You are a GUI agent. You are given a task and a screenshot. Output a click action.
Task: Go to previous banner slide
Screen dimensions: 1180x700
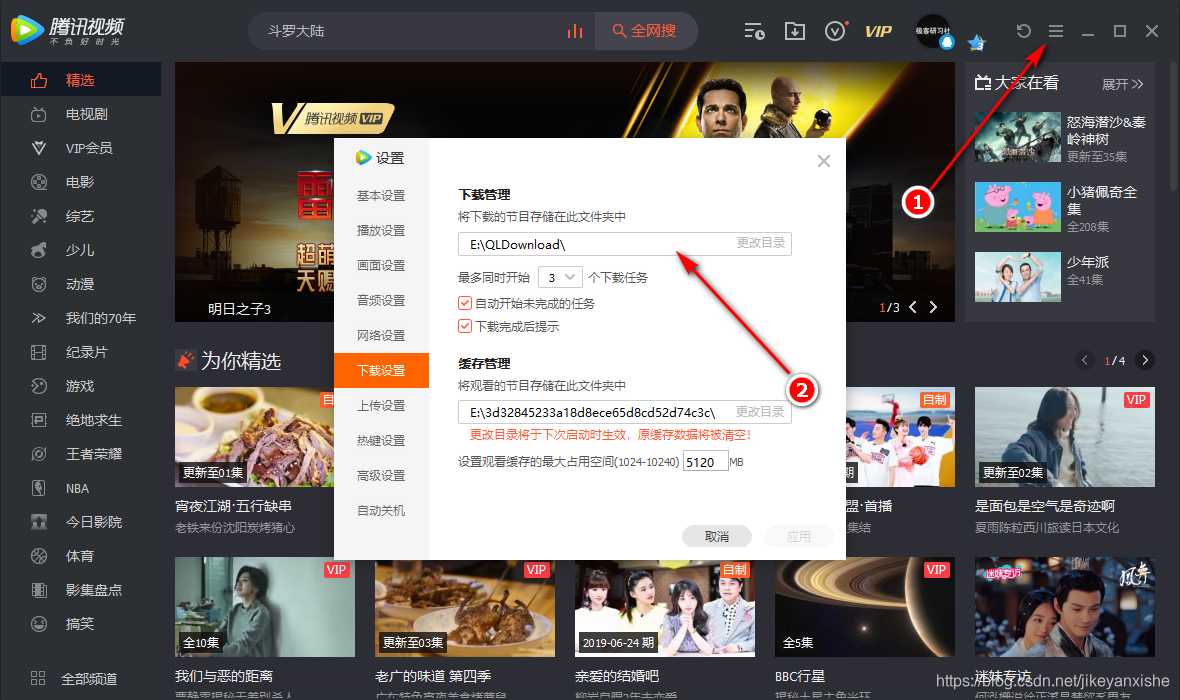click(913, 307)
